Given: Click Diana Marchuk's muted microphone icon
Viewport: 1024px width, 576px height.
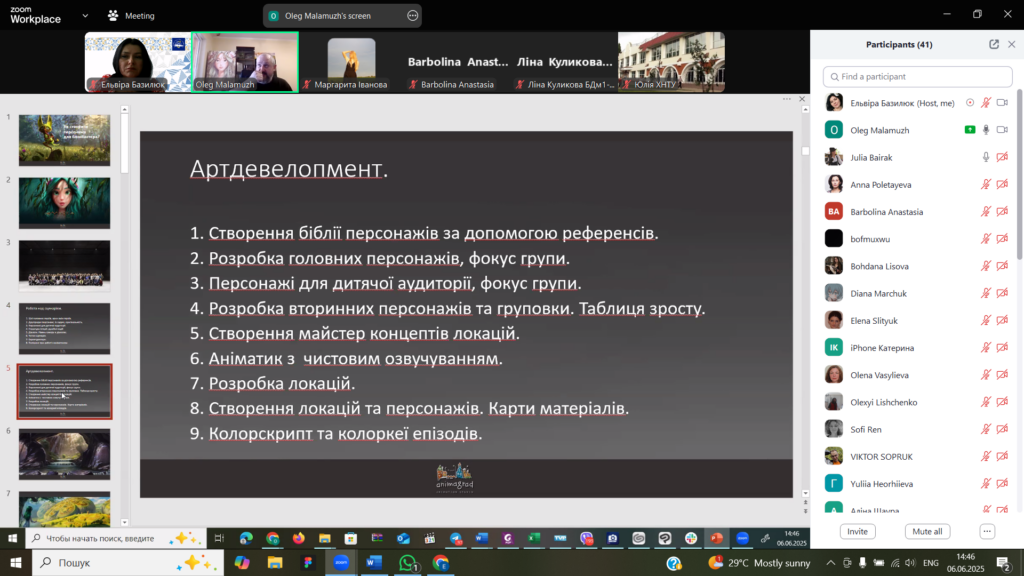Looking at the screenshot, I should (x=986, y=293).
